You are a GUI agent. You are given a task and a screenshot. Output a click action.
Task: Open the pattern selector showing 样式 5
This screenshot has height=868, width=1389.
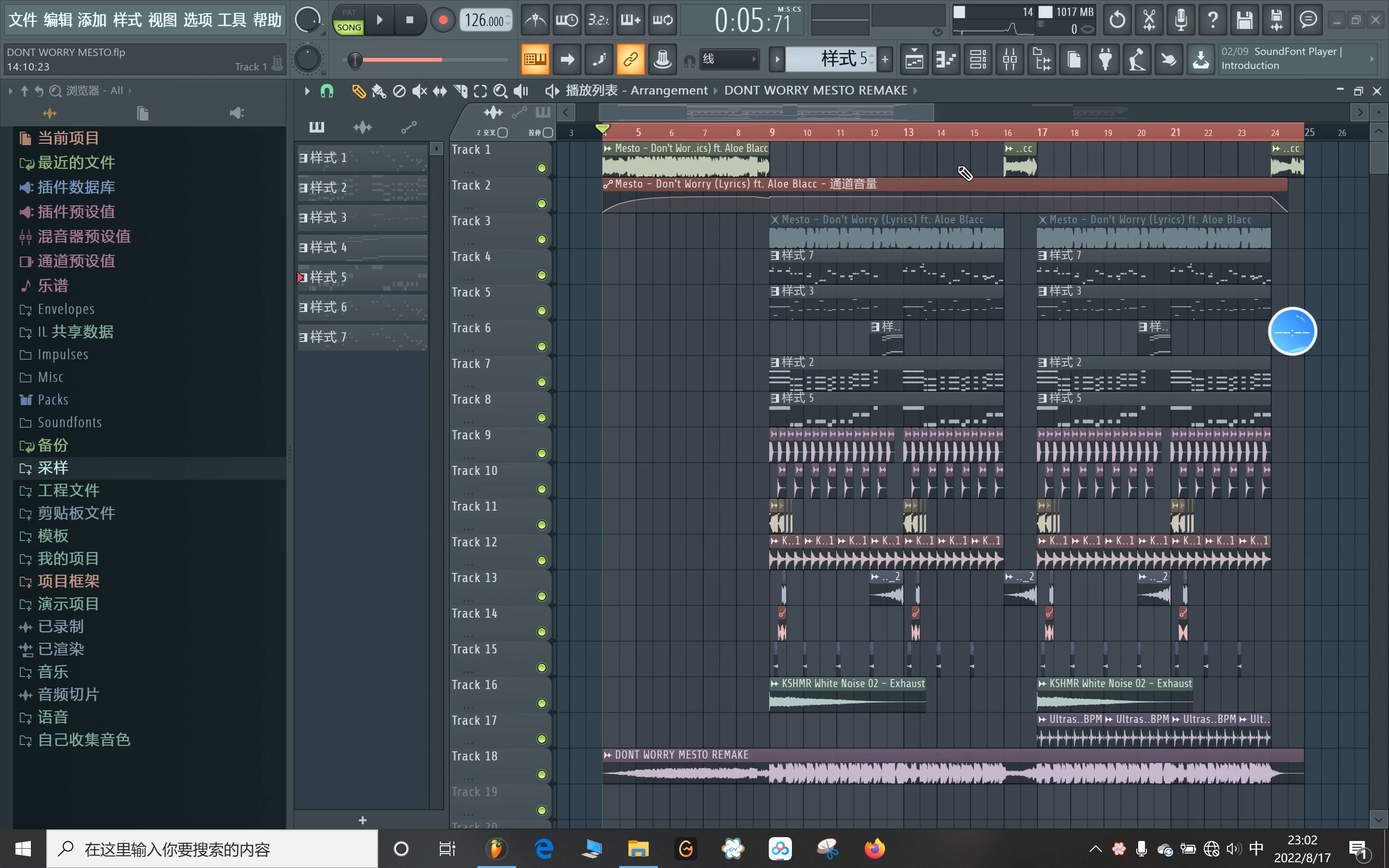pyautogui.click(x=831, y=59)
